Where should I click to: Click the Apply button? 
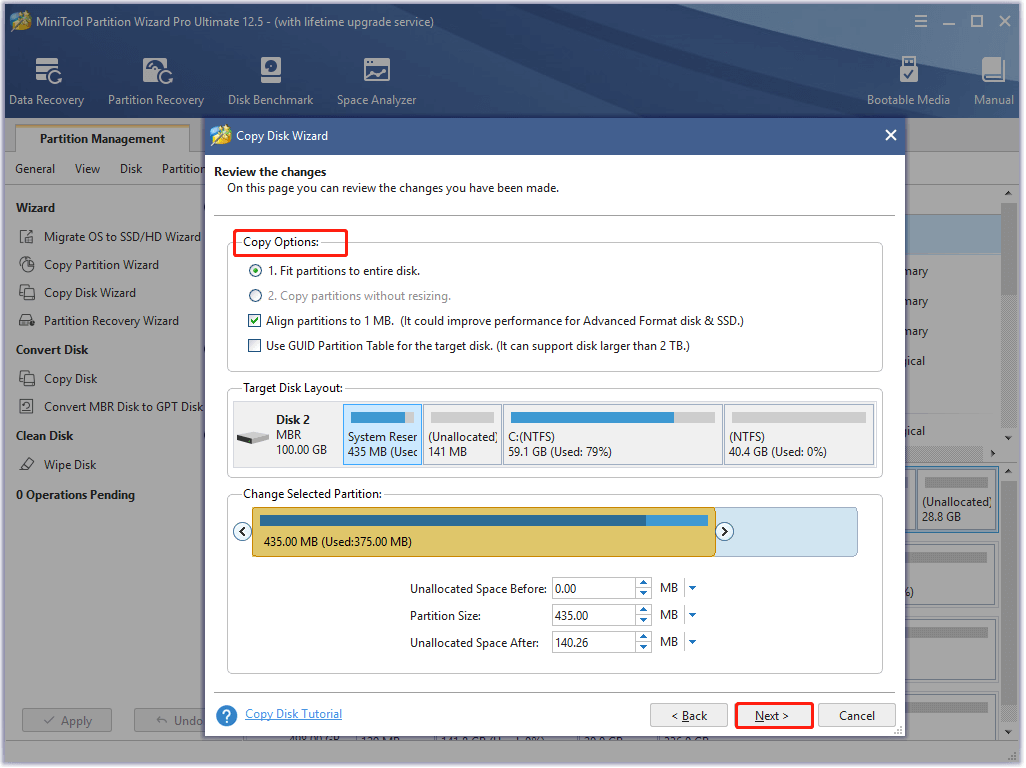tap(67, 720)
